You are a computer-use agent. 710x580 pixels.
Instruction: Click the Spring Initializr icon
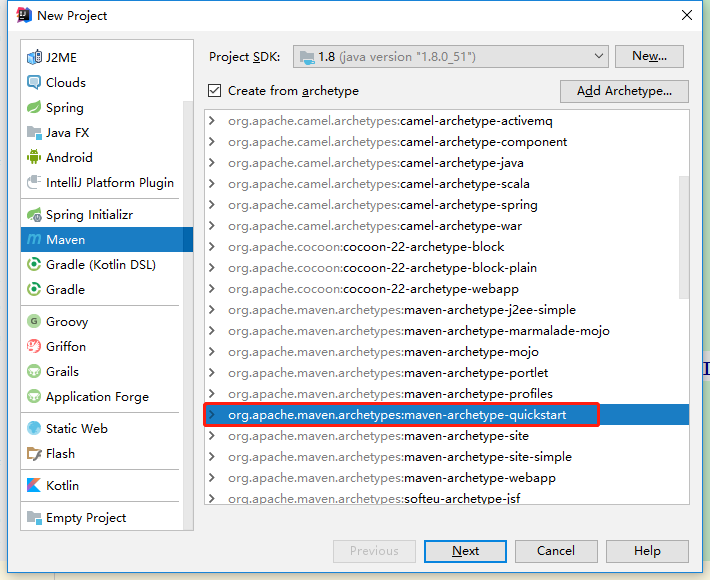(34, 215)
